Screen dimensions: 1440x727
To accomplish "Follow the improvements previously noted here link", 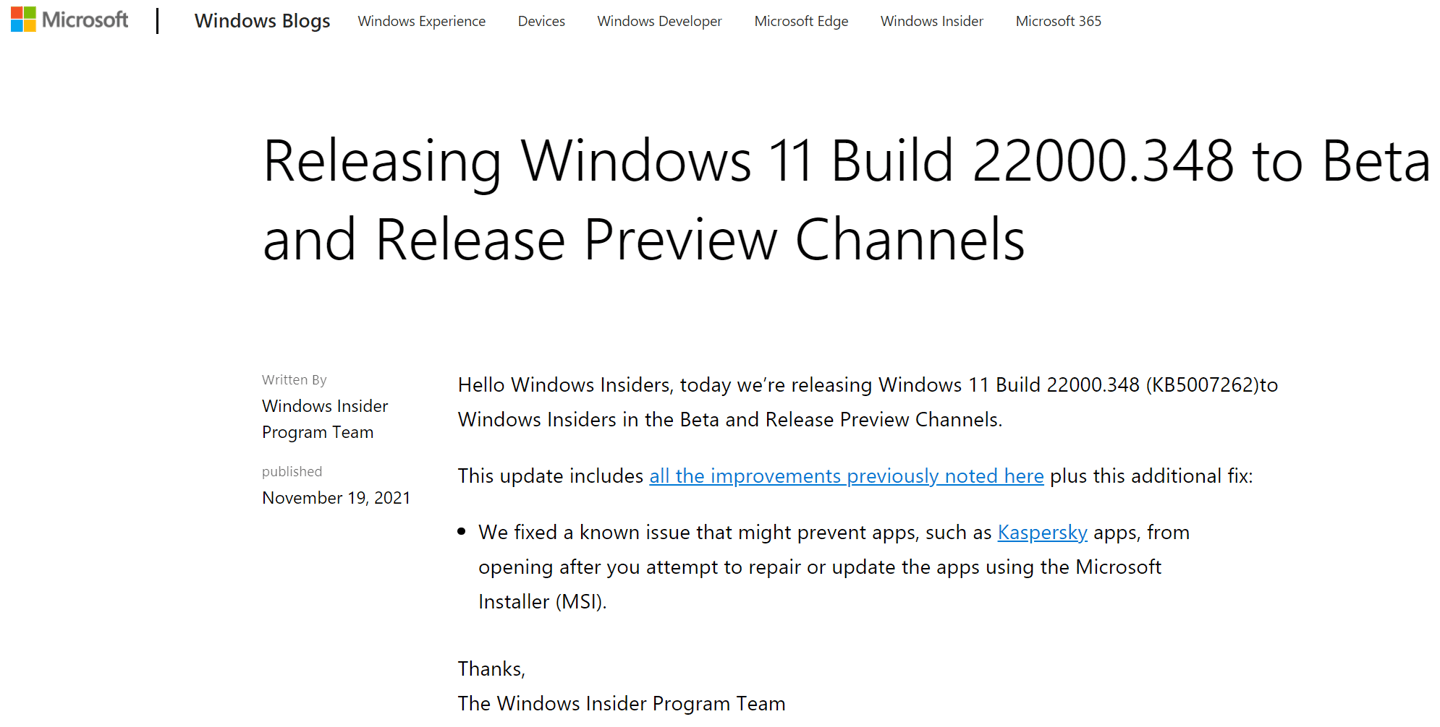I will click(846, 475).
